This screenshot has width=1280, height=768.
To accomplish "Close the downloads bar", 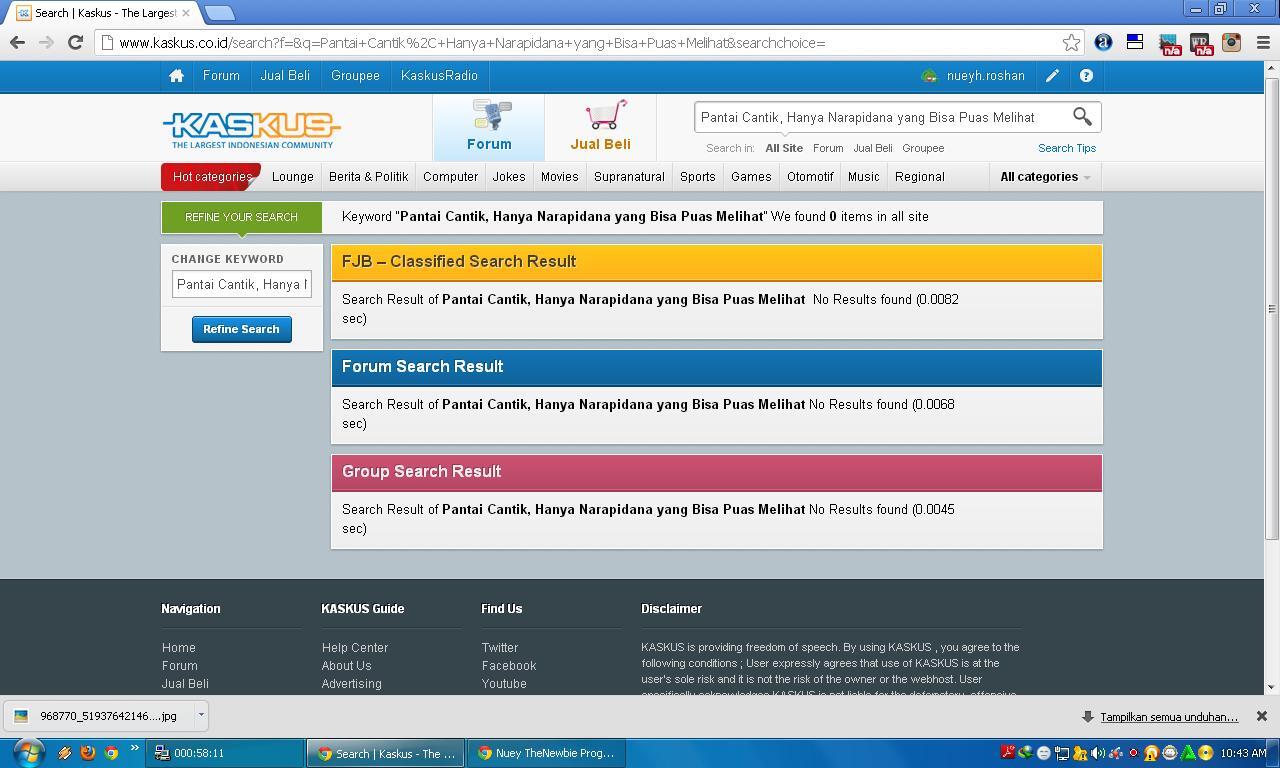I will pyautogui.click(x=1261, y=716).
